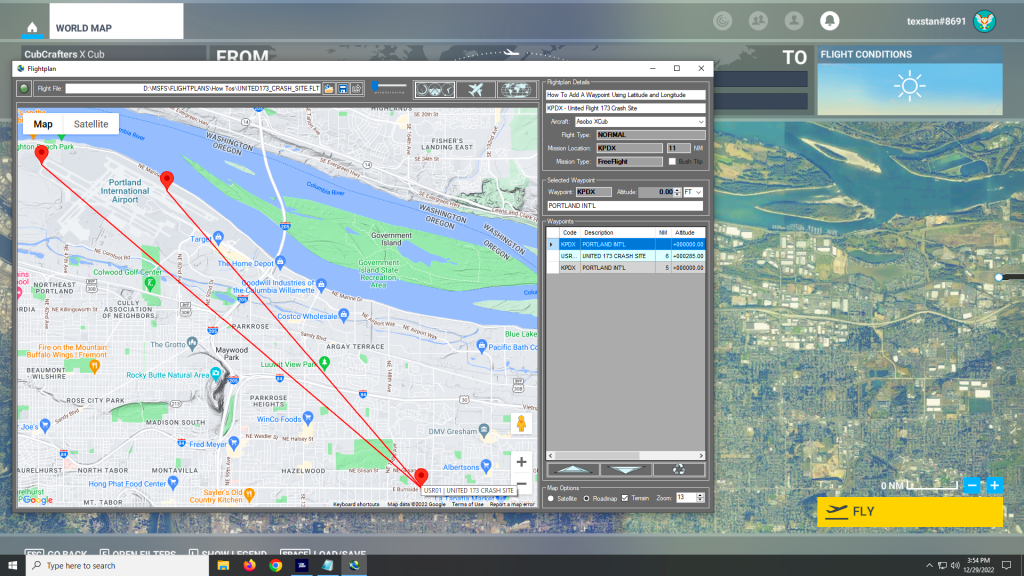Viewport: 1024px width, 576px height.
Task: Open Keyboard shortcuts link on map
Action: click(356, 504)
